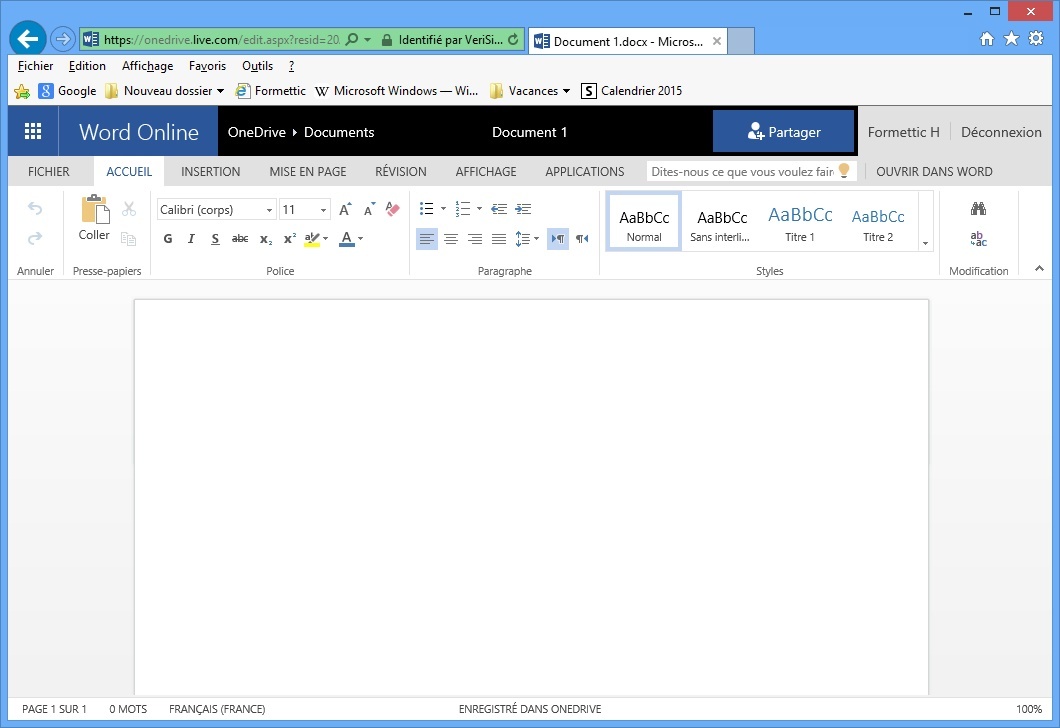The width and height of the screenshot is (1060, 728).
Task: Apply the Titre 1 style
Action: pyautogui.click(x=800, y=222)
